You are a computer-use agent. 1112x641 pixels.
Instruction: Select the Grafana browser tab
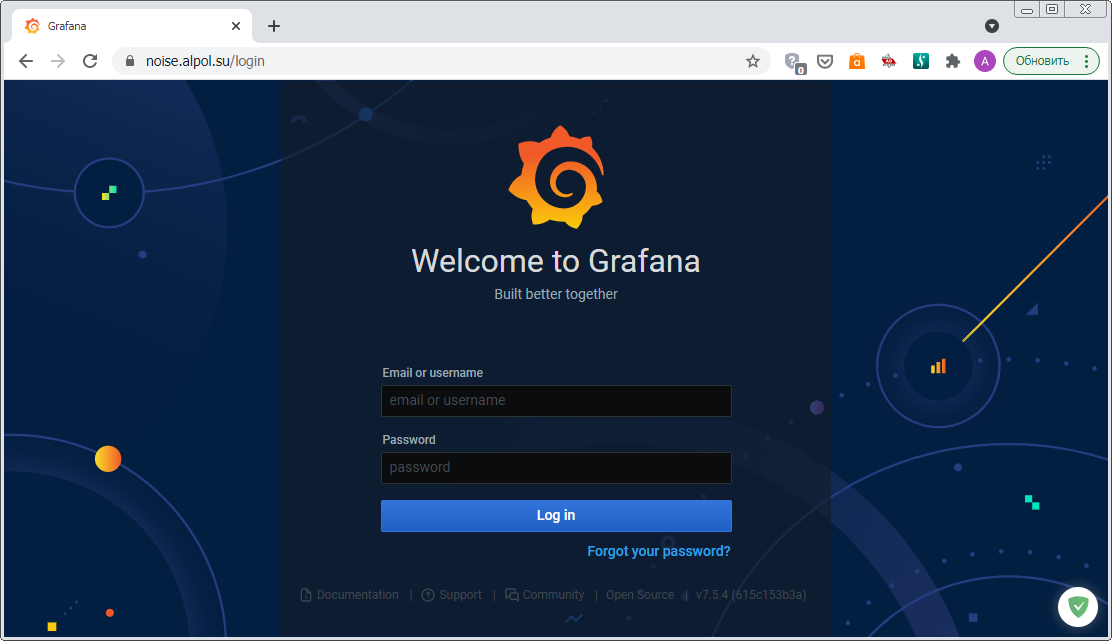coord(130,26)
